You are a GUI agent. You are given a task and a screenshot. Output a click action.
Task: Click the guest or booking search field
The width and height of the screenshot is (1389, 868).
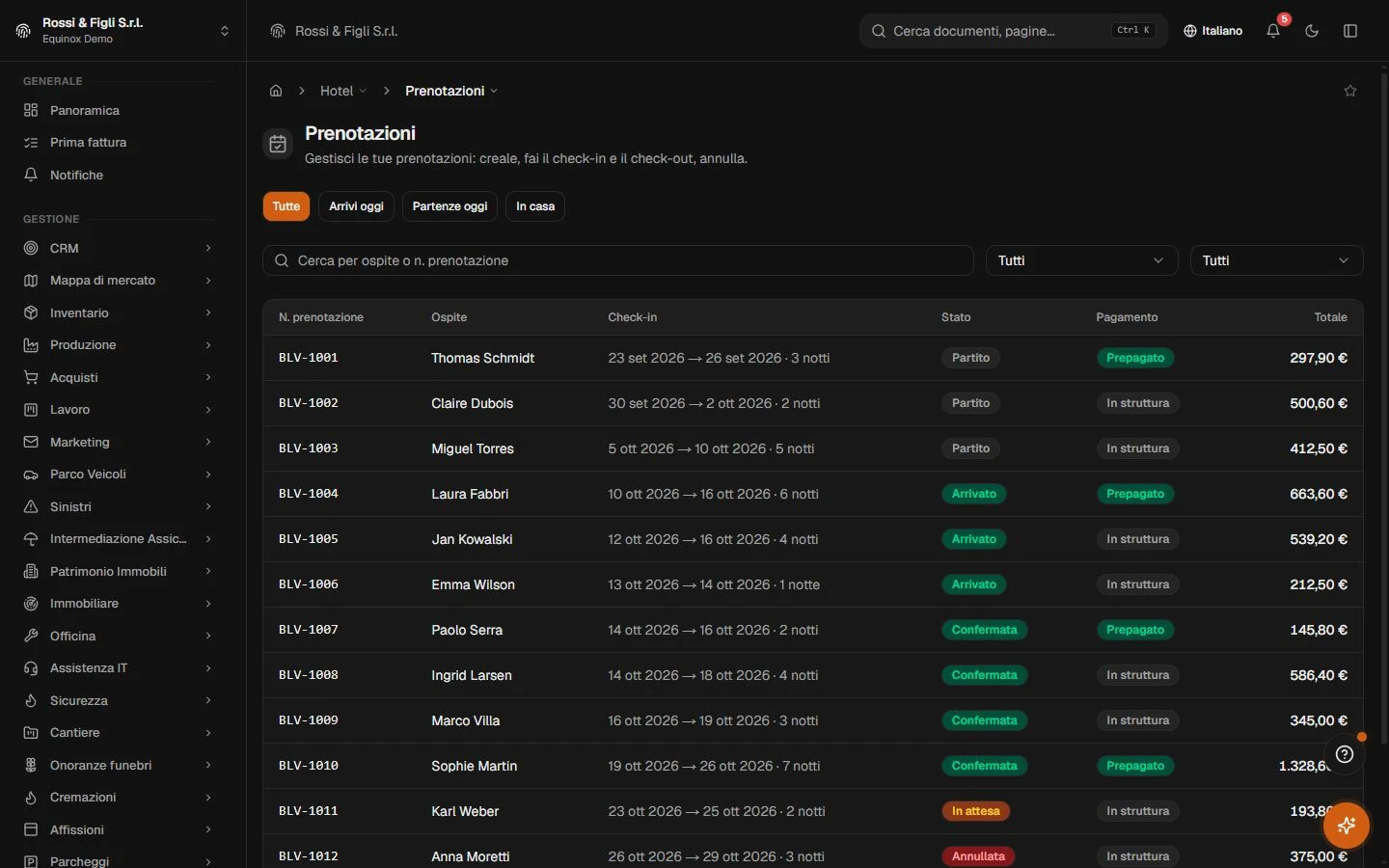pos(618,260)
